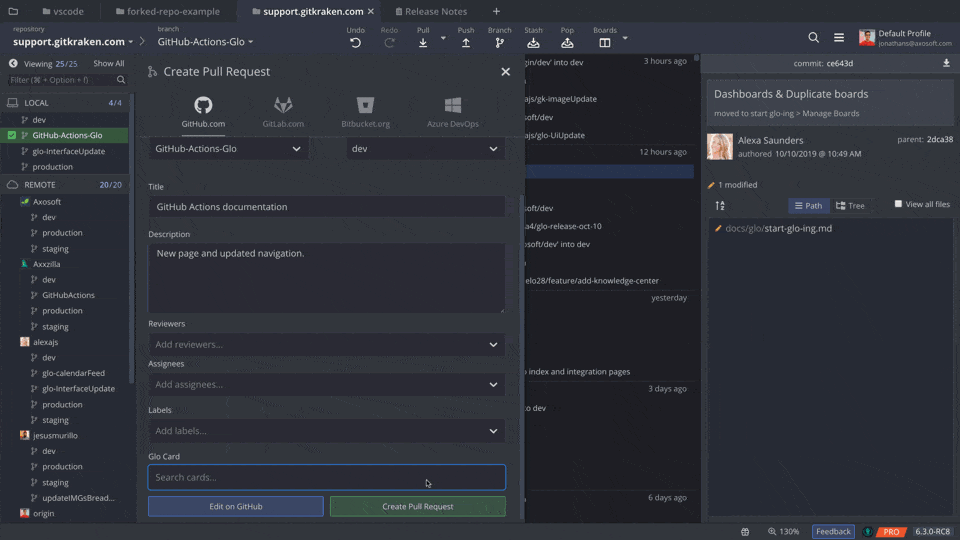Open the target branch dev dropdown
Screen dimensions: 960x540
[x=425, y=149]
